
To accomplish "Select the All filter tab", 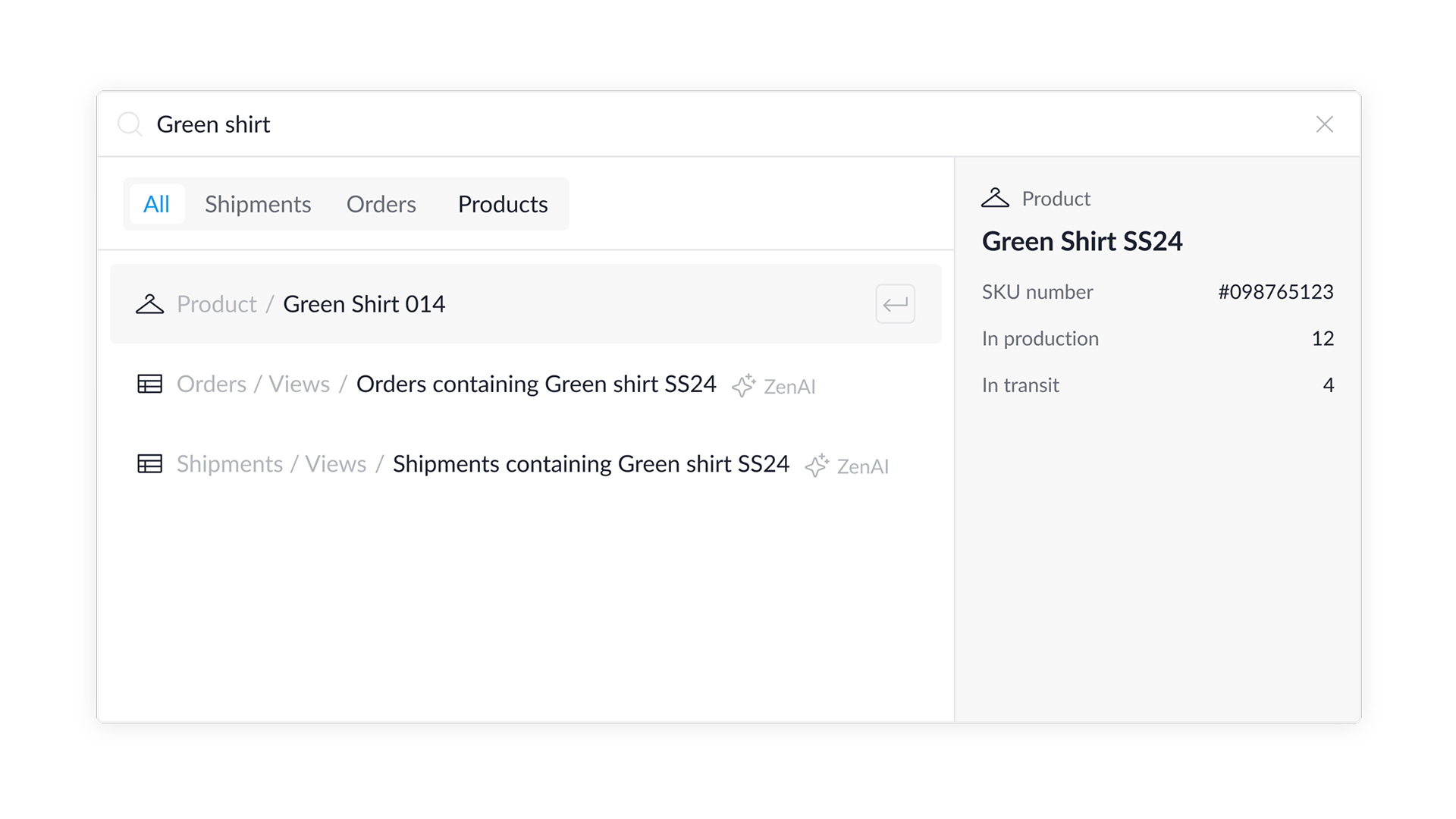I will [x=156, y=204].
